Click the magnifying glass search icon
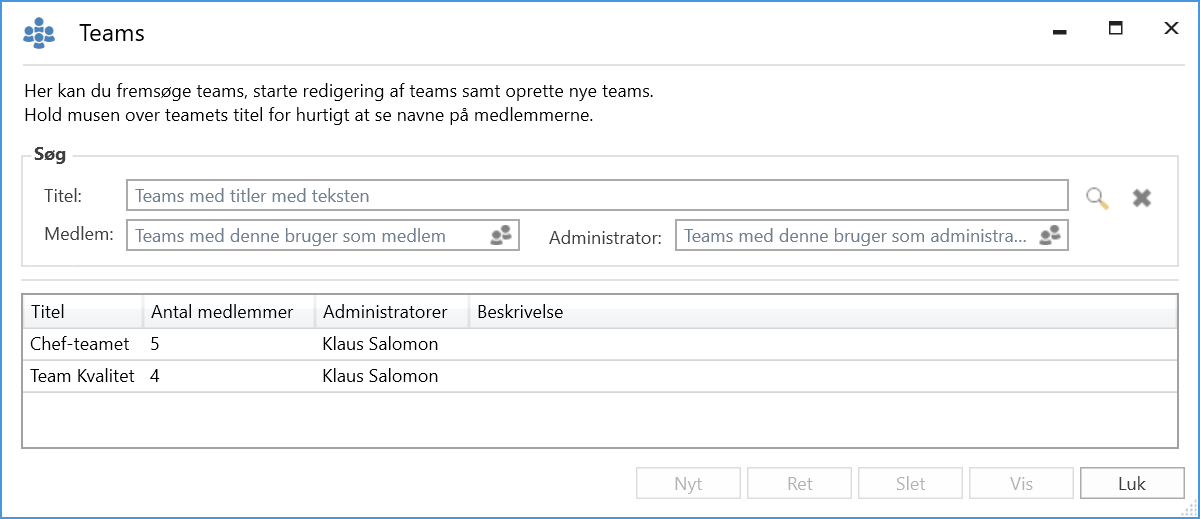 pyautogui.click(x=1097, y=197)
